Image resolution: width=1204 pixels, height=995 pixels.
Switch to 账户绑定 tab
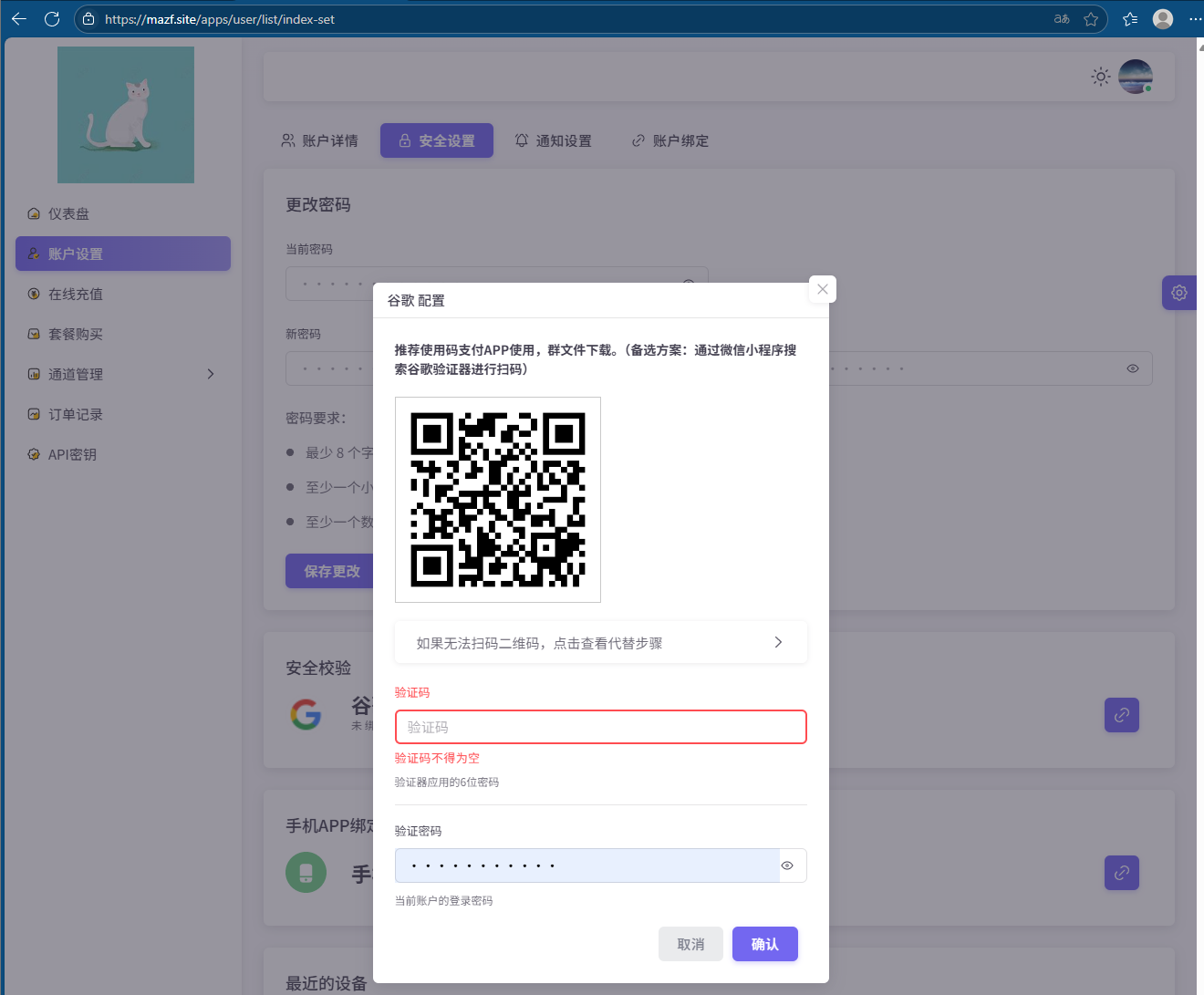[670, 140]
